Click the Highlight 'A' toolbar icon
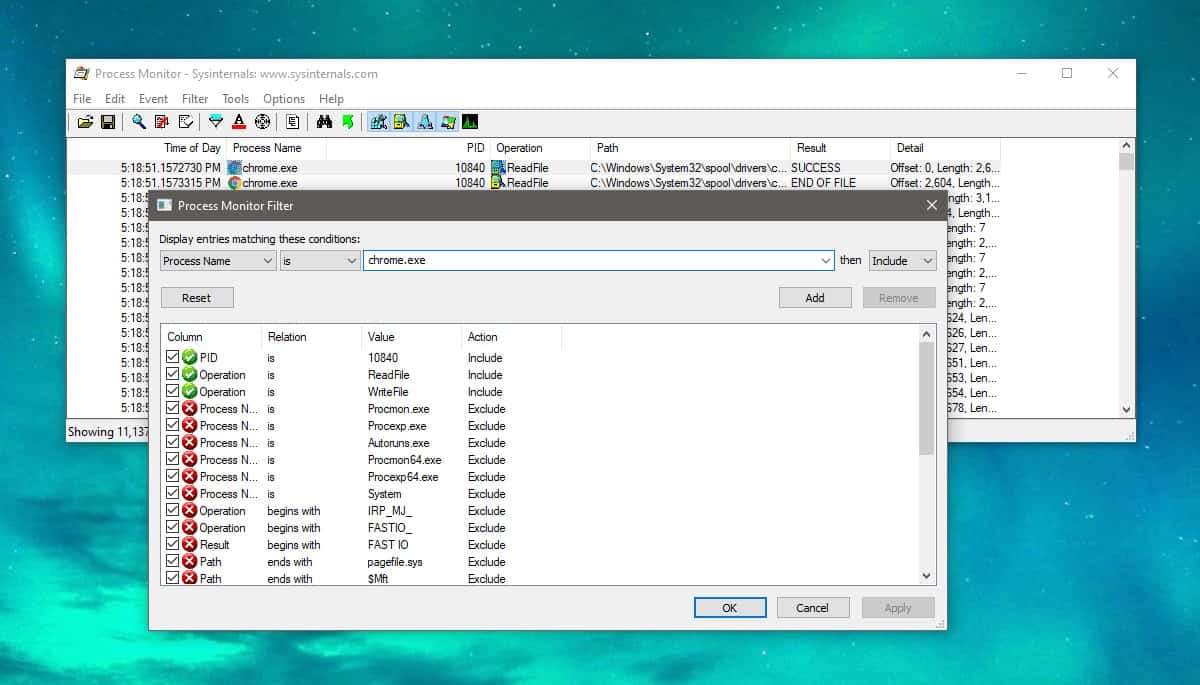The image size is (1200, 685). click(x=239, y=122)
